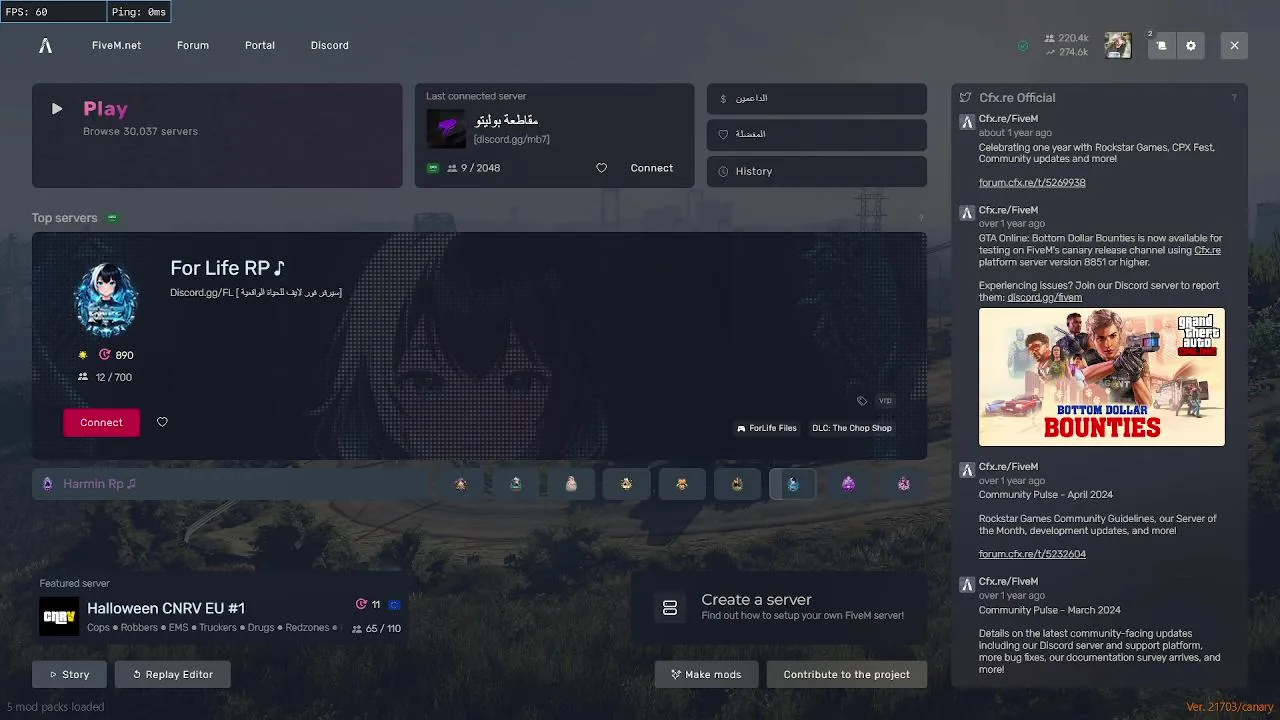The image size is (1280, 720).
Task: Open the changelog scroll icon button
Action: [x=1161, y=45]
